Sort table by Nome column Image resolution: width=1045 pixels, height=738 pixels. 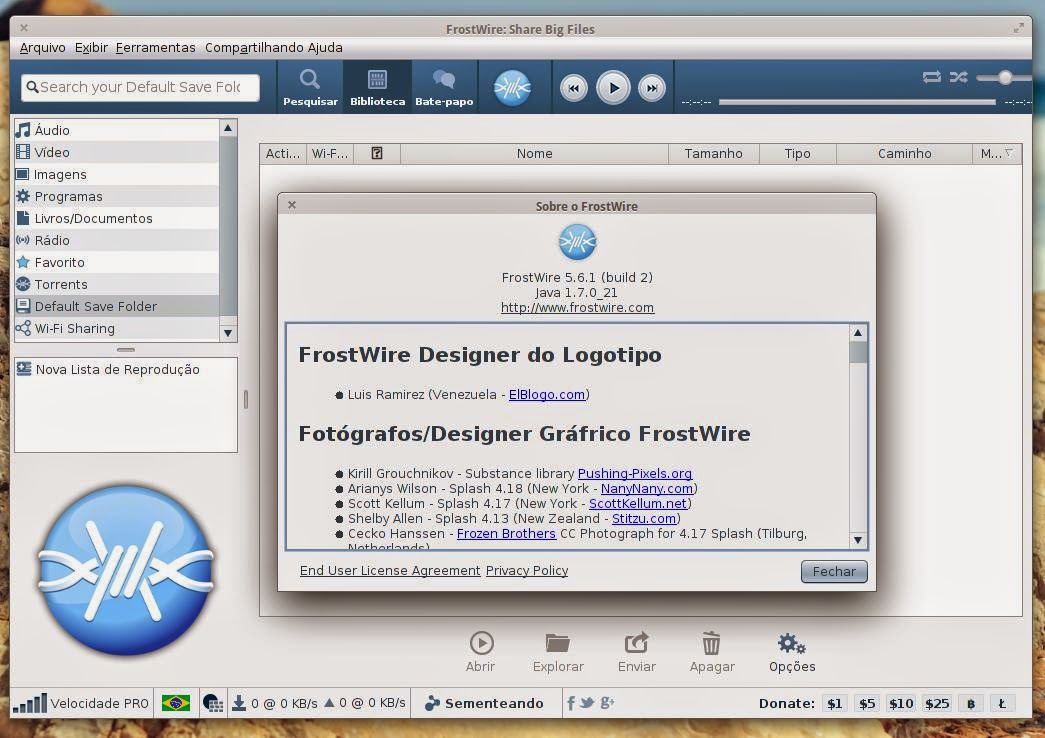pyautogui.click(x=534, y=153)
